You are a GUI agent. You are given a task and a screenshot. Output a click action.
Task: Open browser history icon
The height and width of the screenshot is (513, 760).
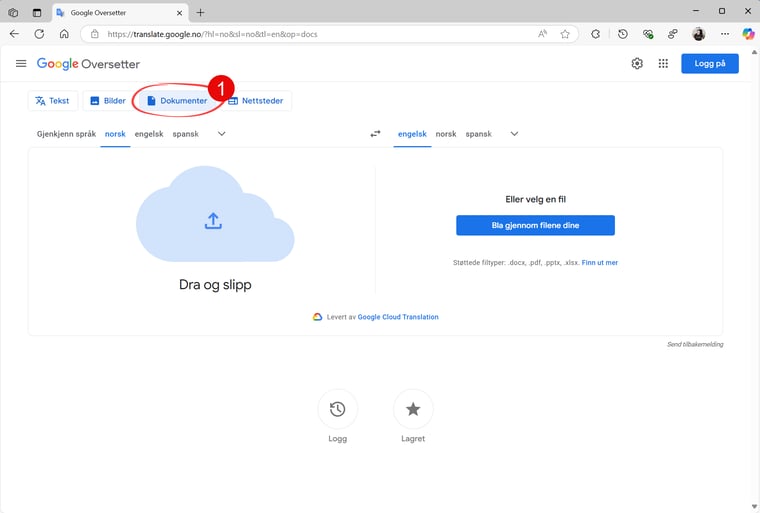pos(623,34)
